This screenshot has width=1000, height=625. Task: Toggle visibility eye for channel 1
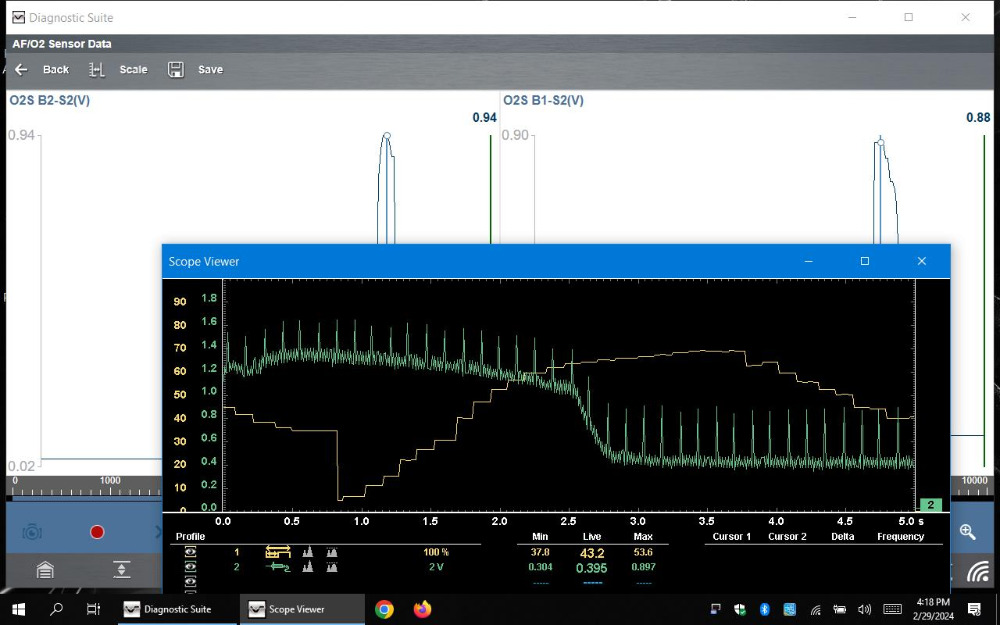tap(189, 552)
